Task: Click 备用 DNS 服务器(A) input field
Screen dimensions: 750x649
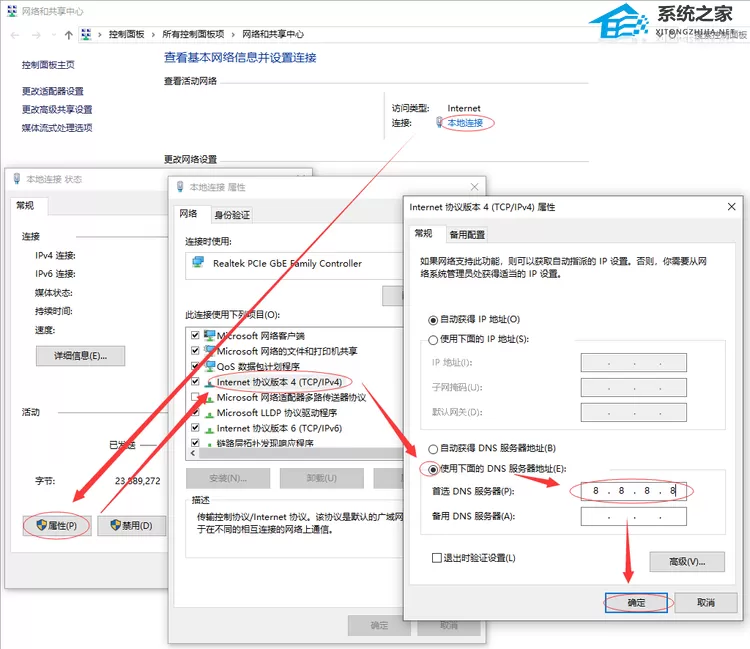Action: coord(634,517)
